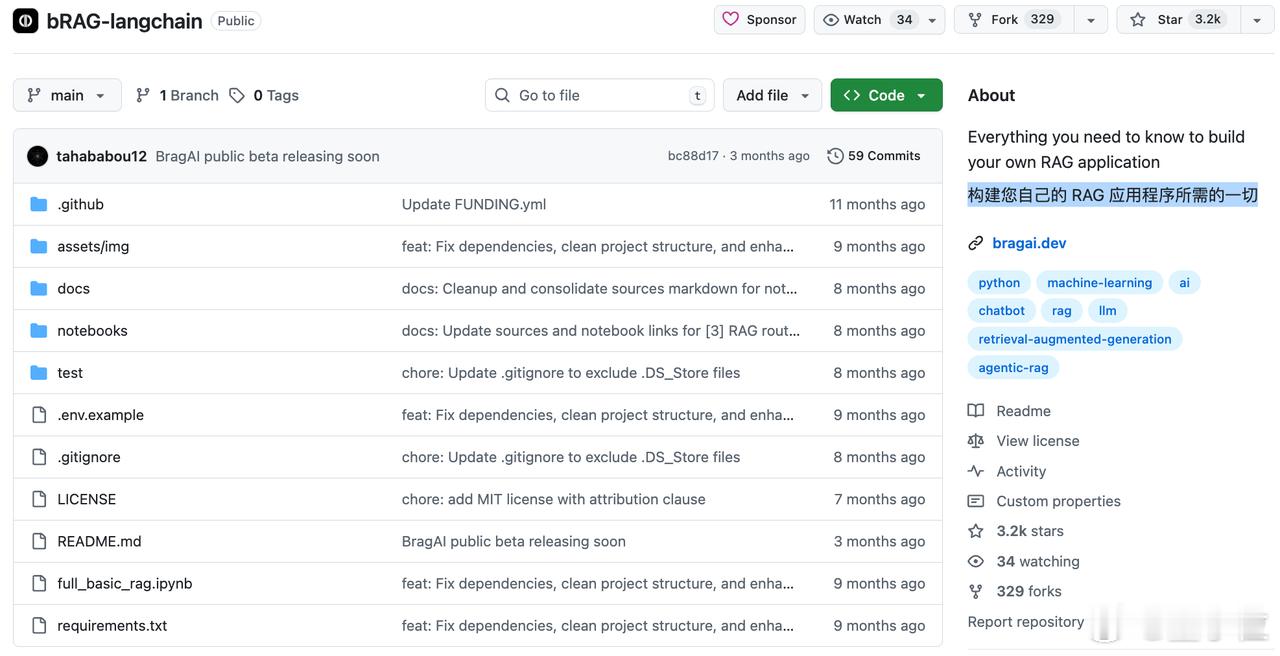Switch branch with main dropdown
1280x656 pixels.
[x=67, y=95]
